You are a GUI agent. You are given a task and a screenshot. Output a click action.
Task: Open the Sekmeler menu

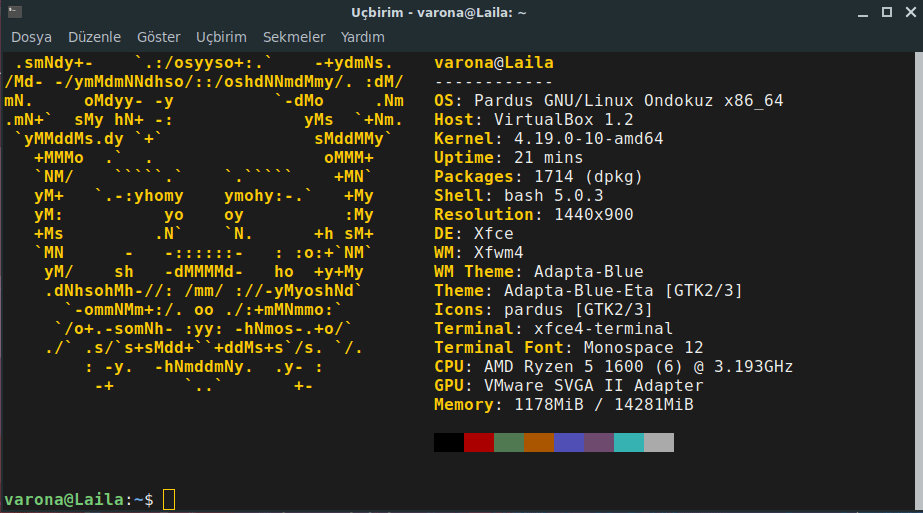[x=294, y=37]
